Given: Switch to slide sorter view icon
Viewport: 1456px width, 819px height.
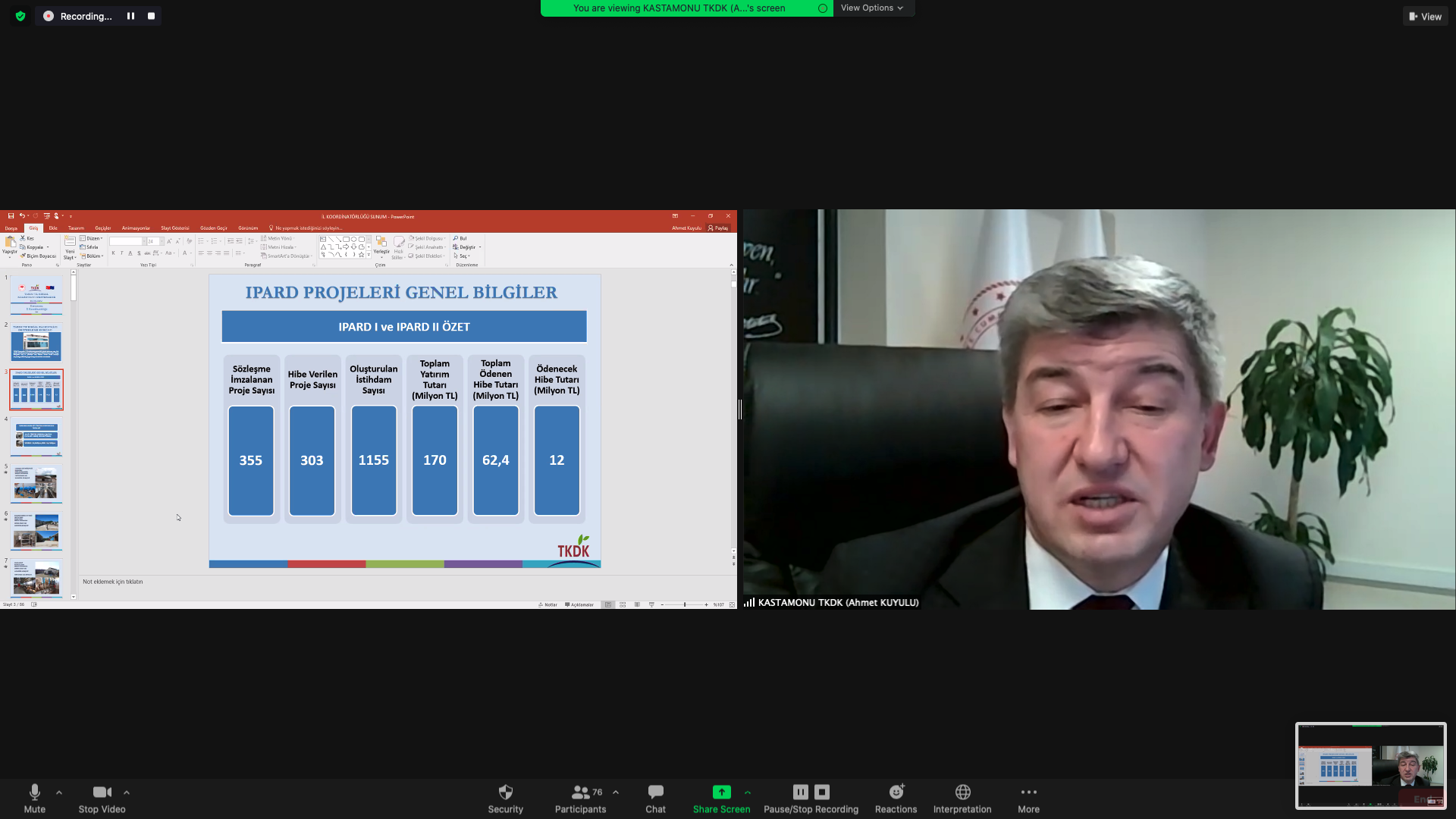Looking at the screenshot, I should 623,604.
